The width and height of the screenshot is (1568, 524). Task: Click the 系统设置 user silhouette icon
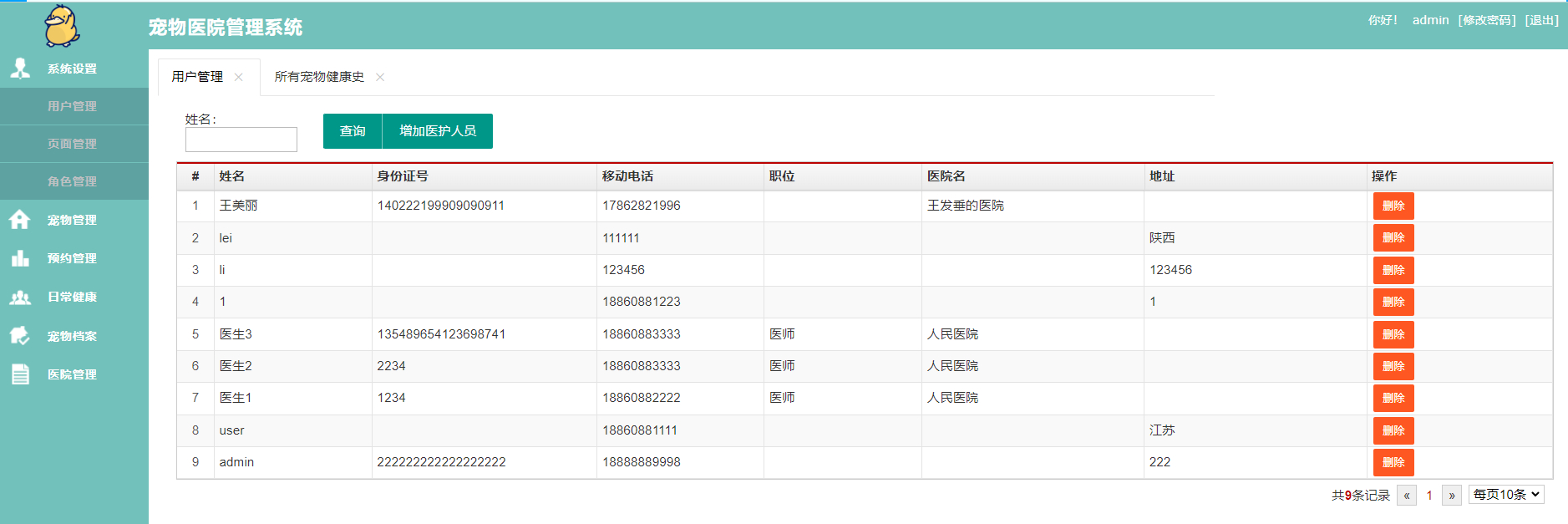(x=20, y=69)
